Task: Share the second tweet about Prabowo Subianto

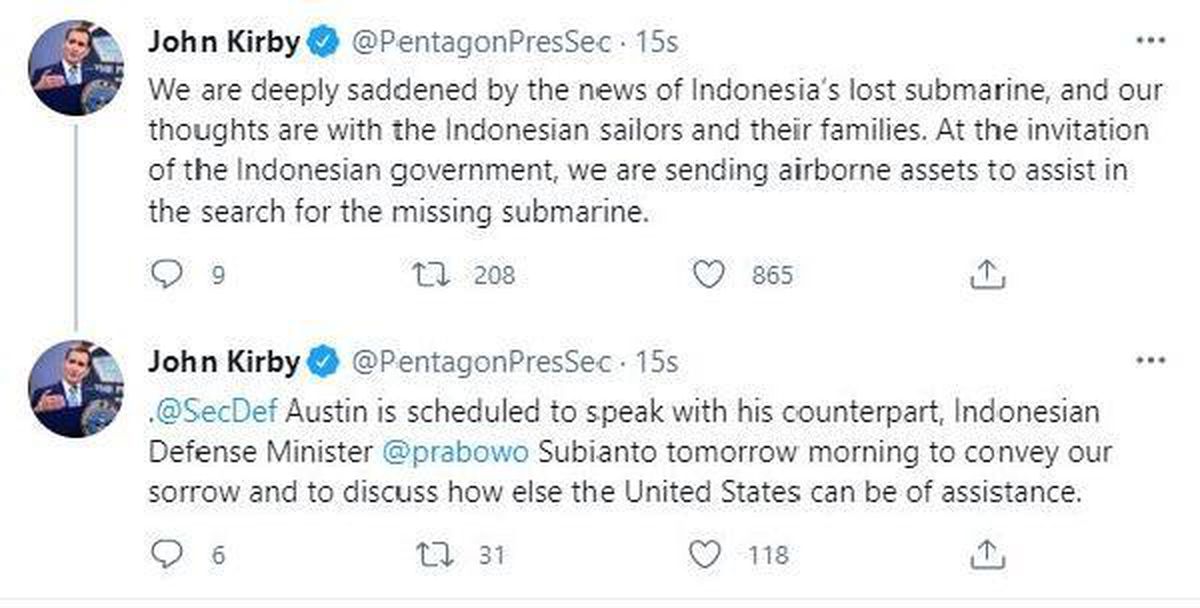Action: pyautogui.click(x=985, y=551)
